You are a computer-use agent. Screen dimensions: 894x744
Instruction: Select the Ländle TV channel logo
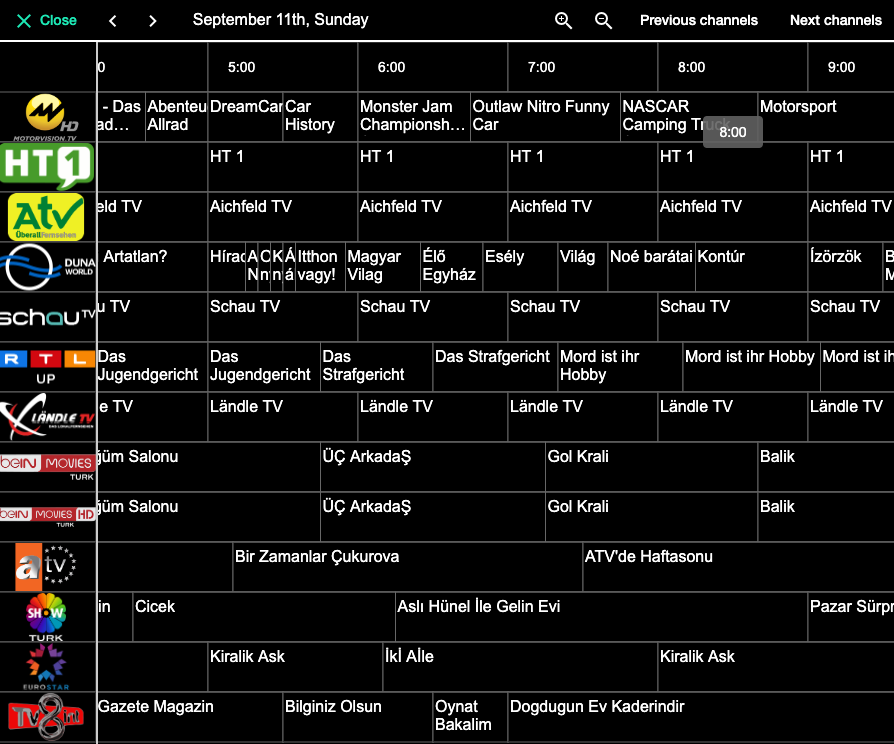(48, 417)
